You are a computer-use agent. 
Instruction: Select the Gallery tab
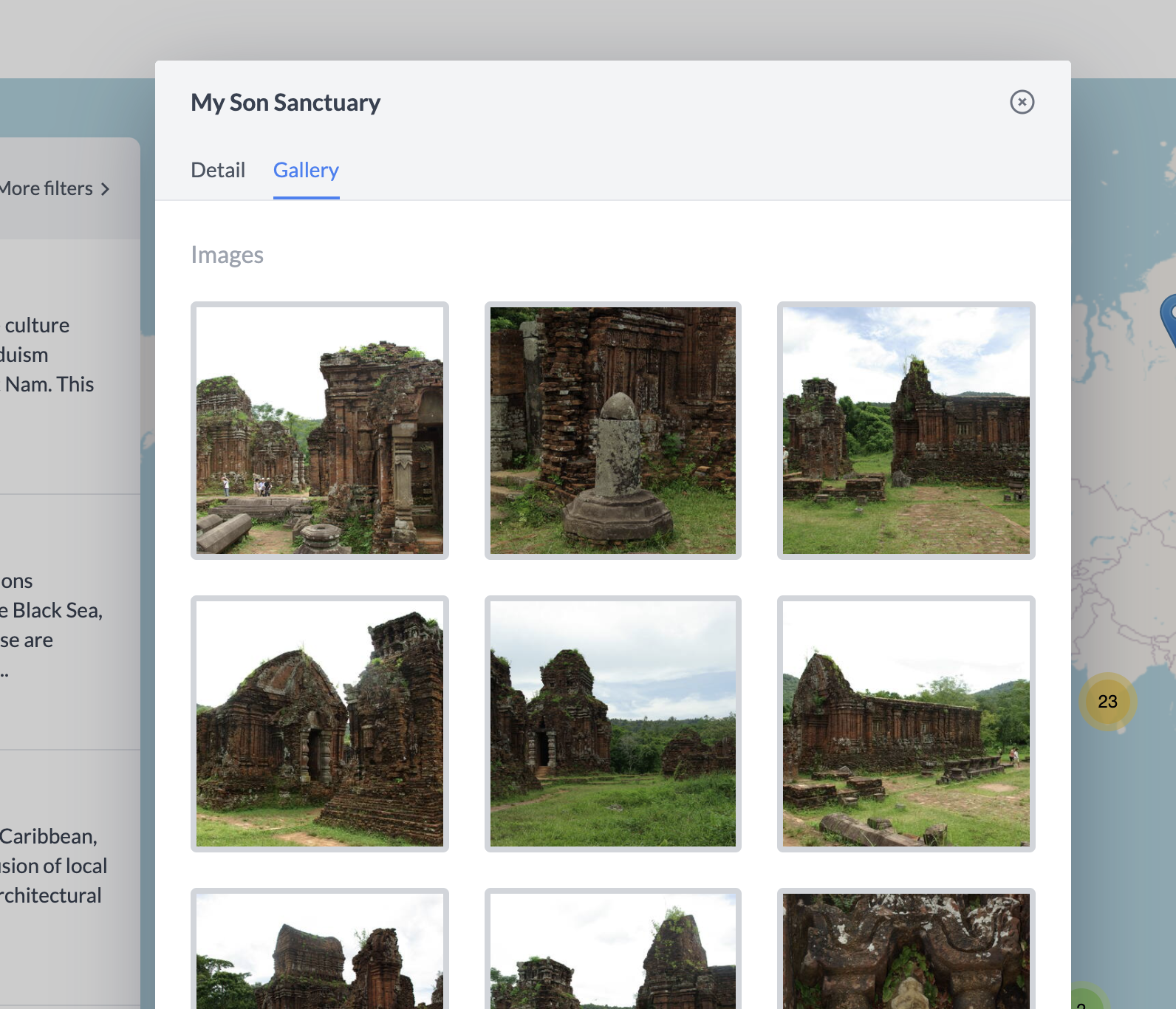(x=306, y=170)
